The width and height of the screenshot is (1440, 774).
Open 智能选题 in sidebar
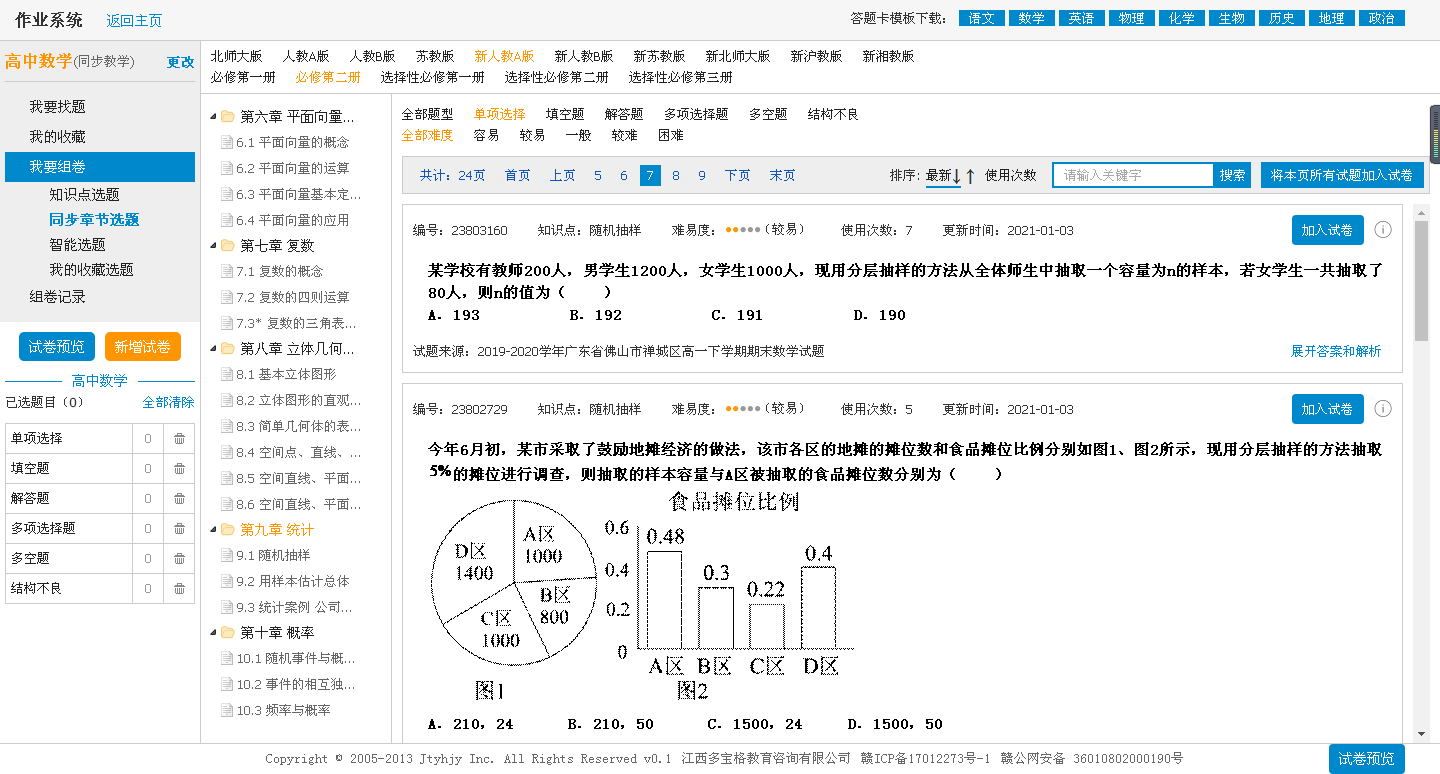[77, 245]
